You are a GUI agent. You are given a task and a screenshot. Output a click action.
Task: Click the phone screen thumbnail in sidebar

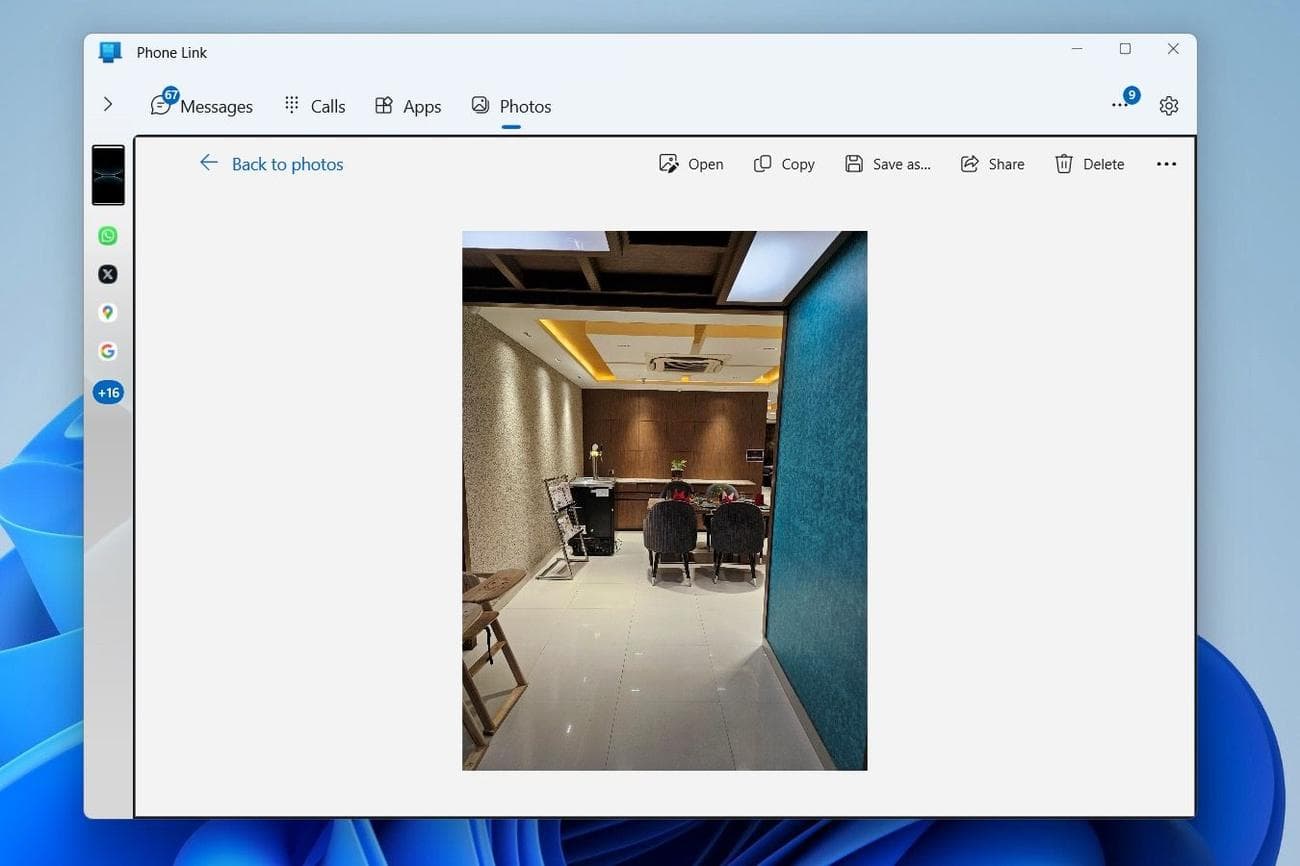coord(108,175)
